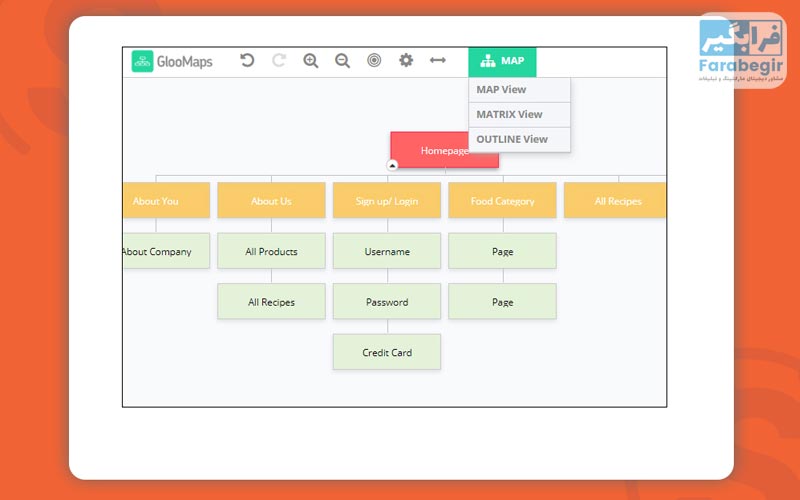Zoom in on the sitemap
This screenshot has width=800, height=500.
(311, 61)
